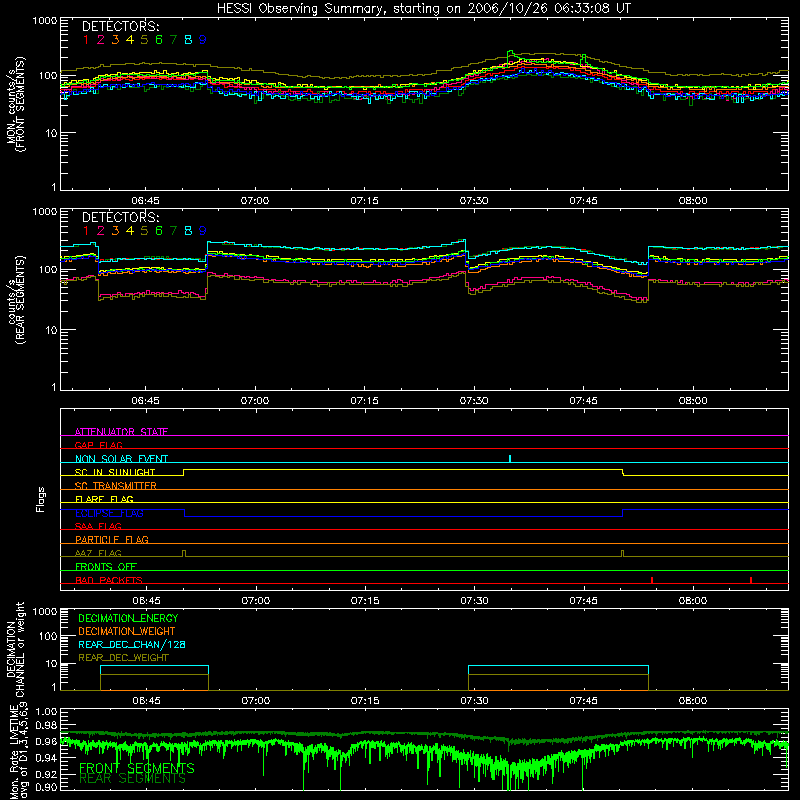
Task: Click the SC TRANSMITTER flag label
Action: [116, 485]
